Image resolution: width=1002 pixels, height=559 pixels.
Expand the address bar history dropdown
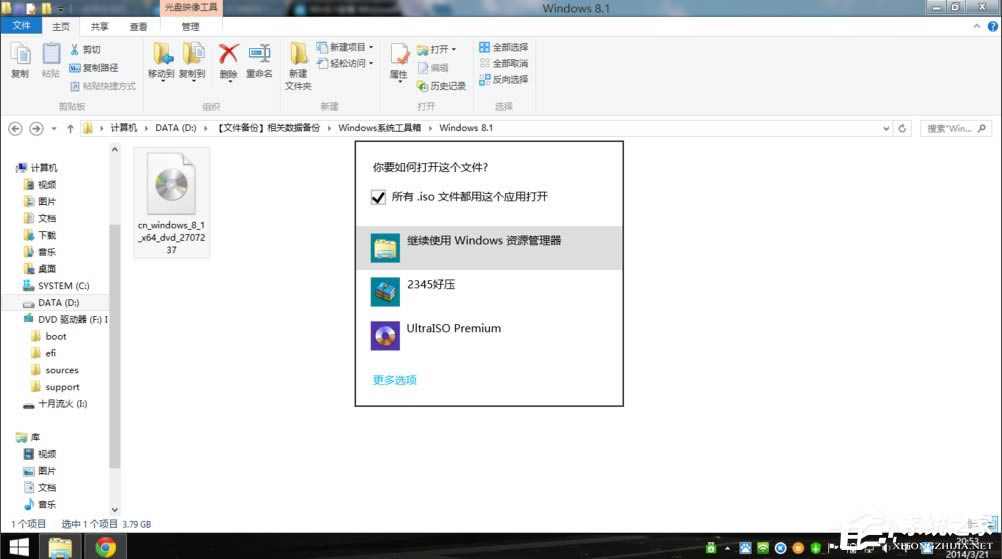click(x=886, y=128)
